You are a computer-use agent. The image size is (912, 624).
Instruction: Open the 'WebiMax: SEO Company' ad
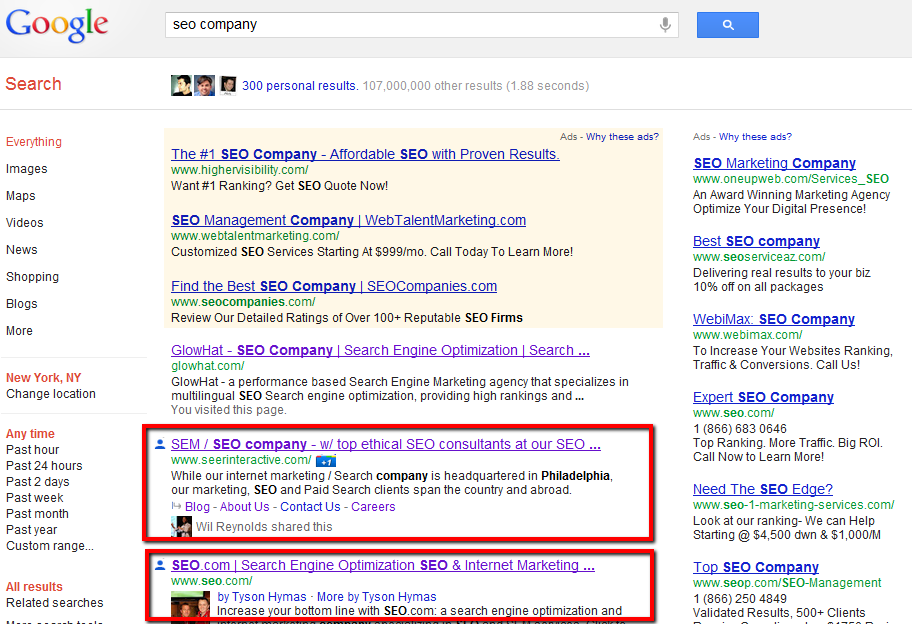(x=774, y=319)
